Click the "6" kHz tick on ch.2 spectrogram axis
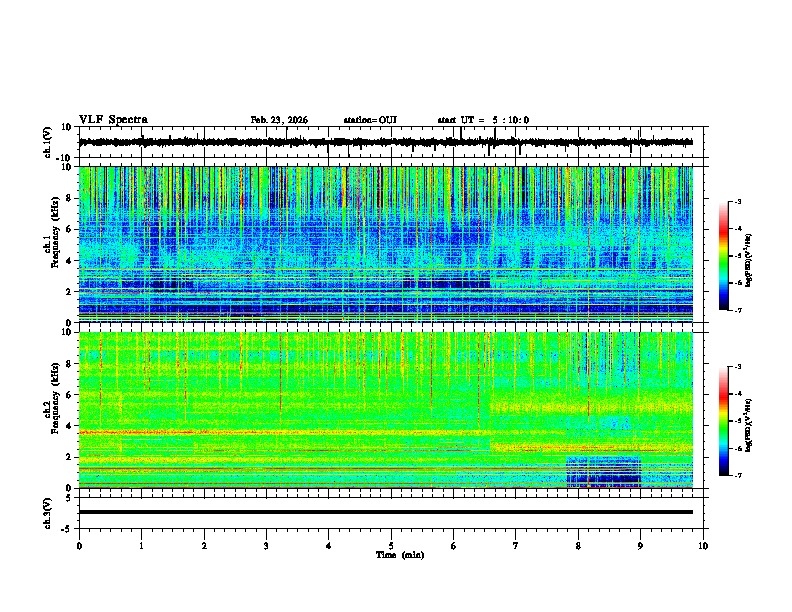This screenshot has height=612, width=792. (x=69, y=395)
